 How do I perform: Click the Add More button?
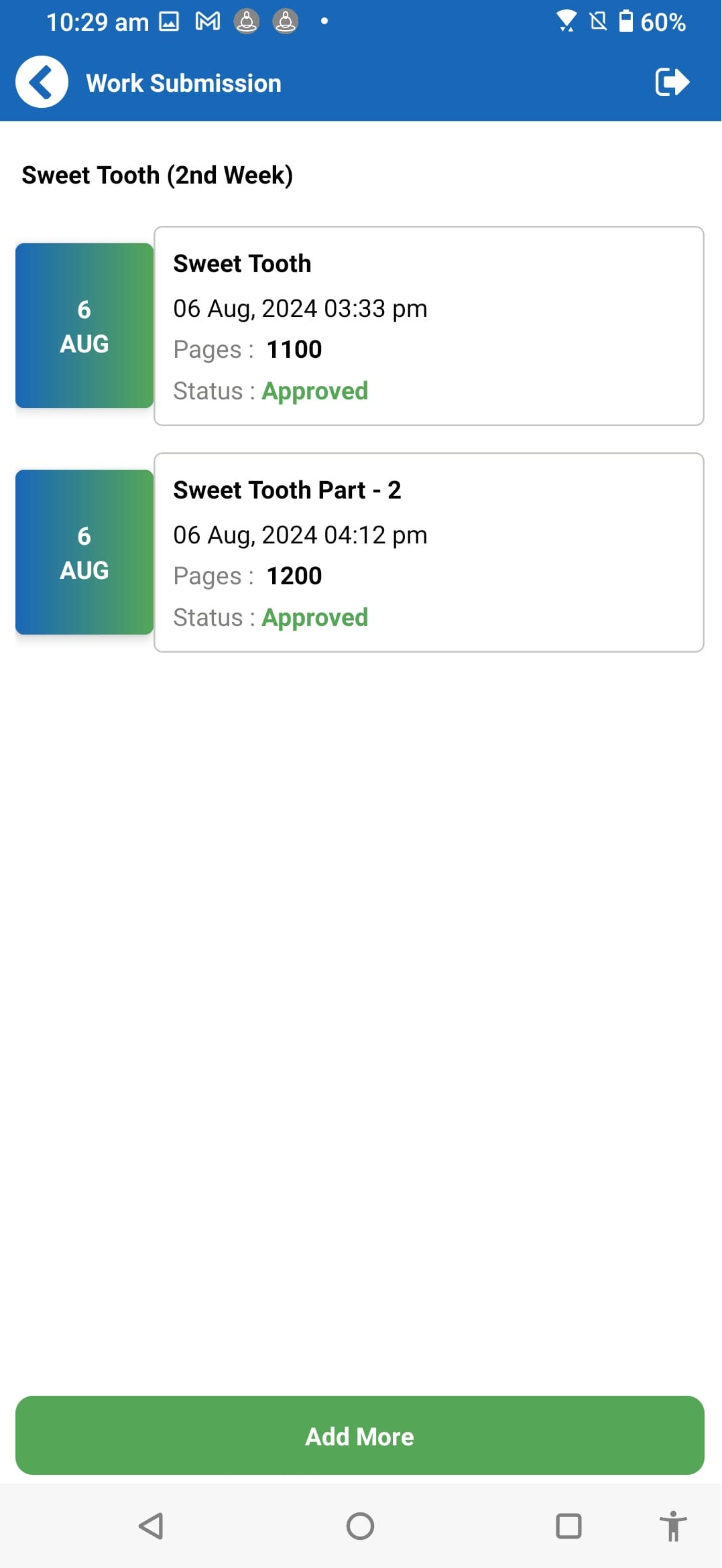coord(360,1436)
